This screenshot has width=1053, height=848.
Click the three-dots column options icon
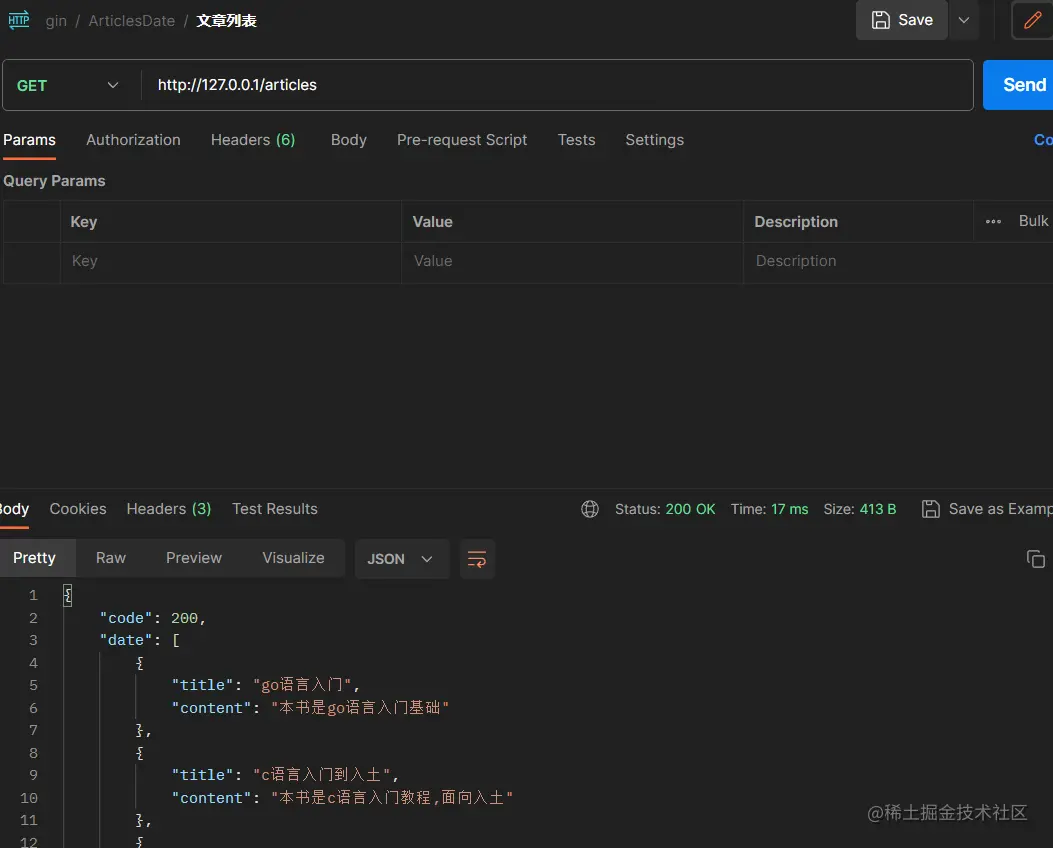[x=993, y=222]
